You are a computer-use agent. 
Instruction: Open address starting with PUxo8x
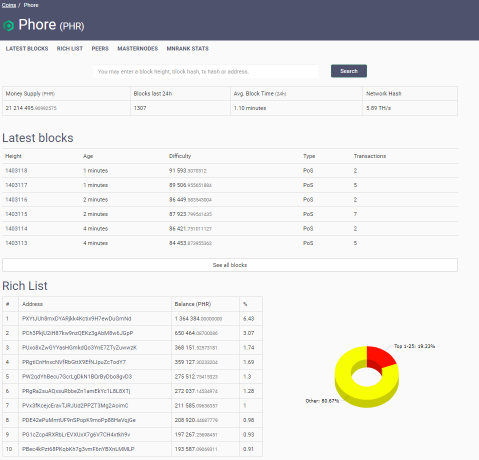(79, 348)
